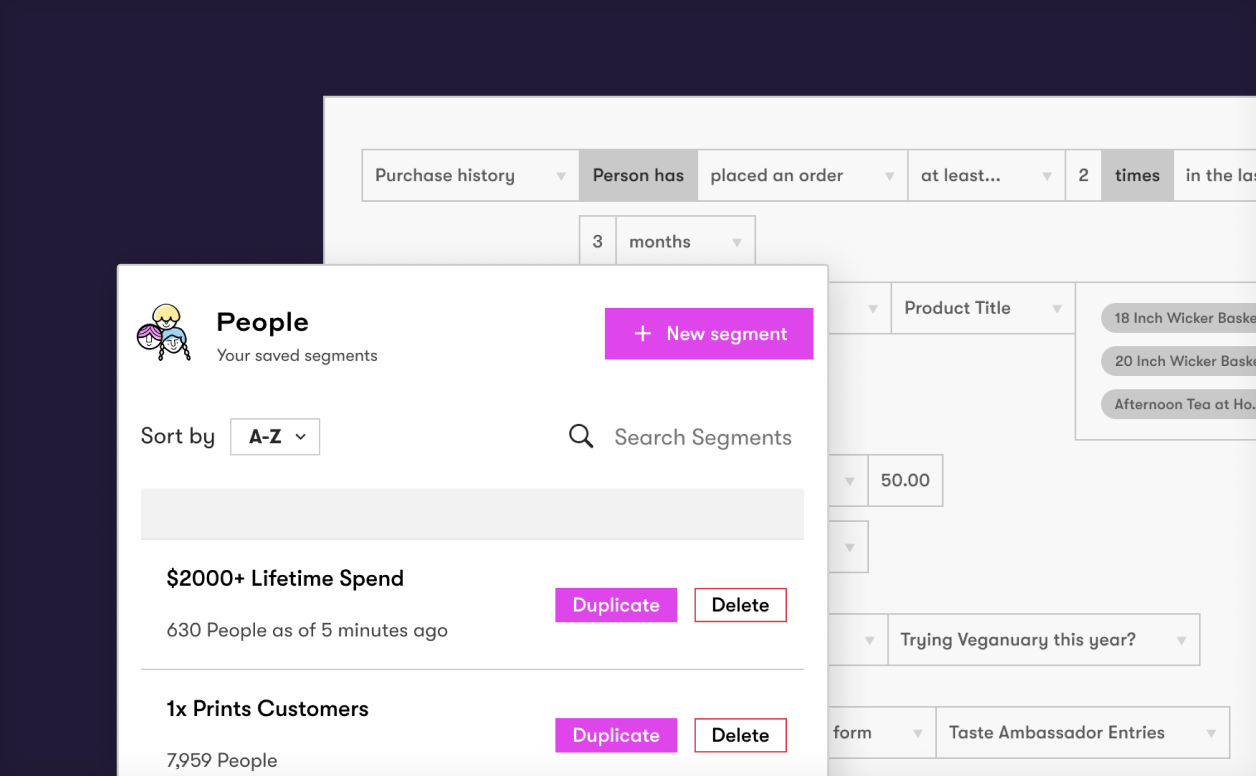Click the Your saved segments subtitle

tap(297, 355)
